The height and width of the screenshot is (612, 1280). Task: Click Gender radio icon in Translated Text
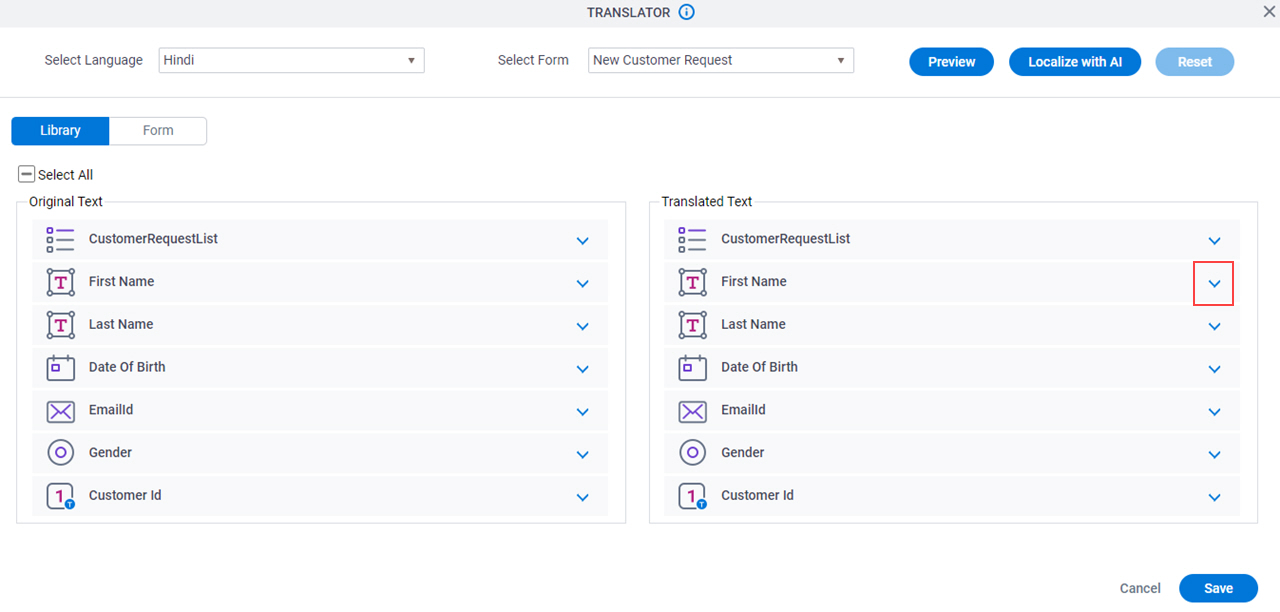click(693, 453)
